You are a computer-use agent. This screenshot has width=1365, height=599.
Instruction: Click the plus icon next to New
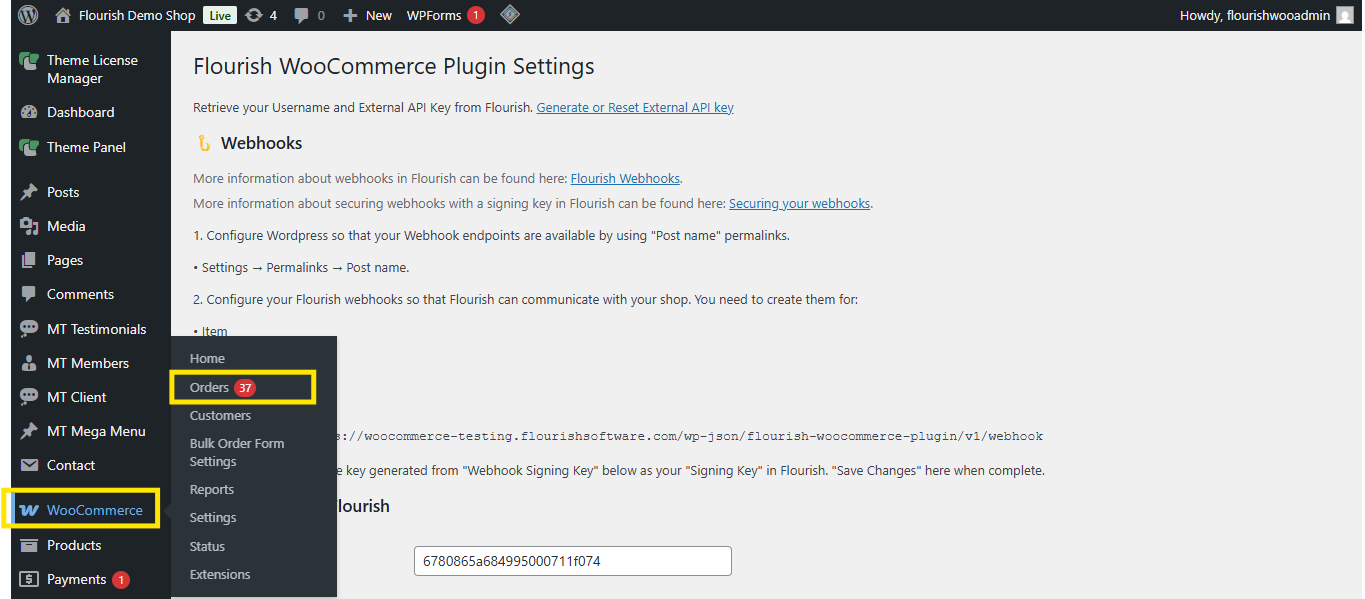350,15
